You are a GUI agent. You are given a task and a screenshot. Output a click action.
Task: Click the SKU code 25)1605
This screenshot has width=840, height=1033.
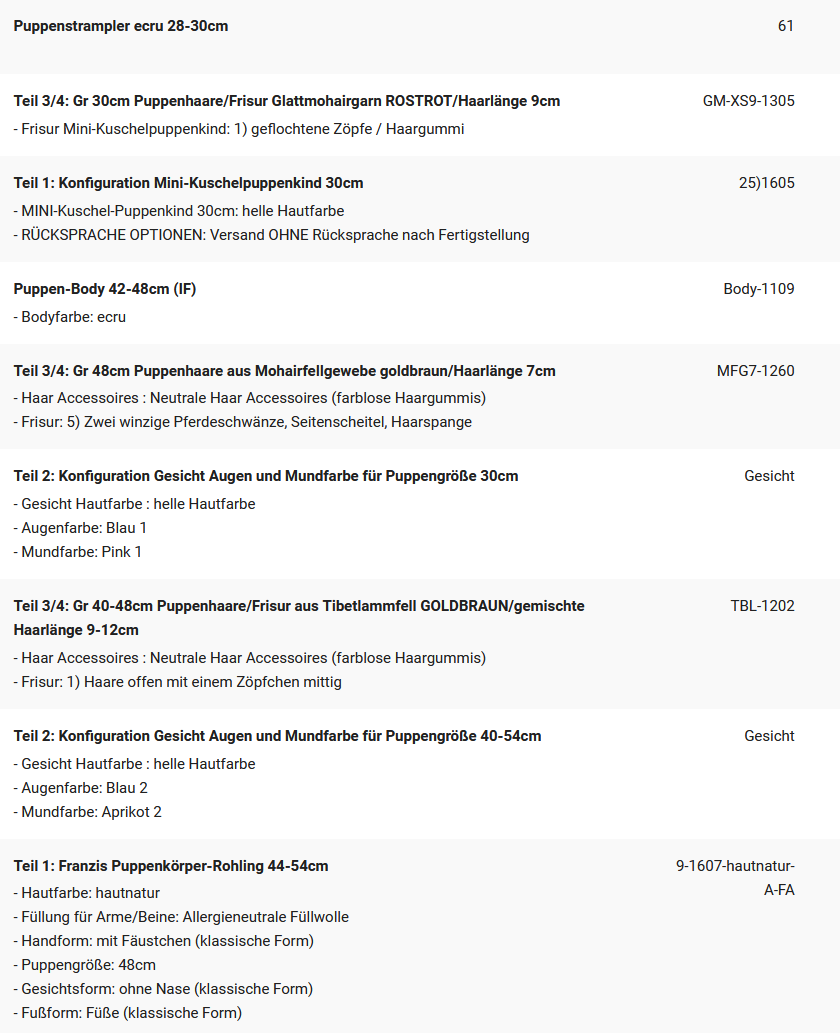click(x=766, y=183)
